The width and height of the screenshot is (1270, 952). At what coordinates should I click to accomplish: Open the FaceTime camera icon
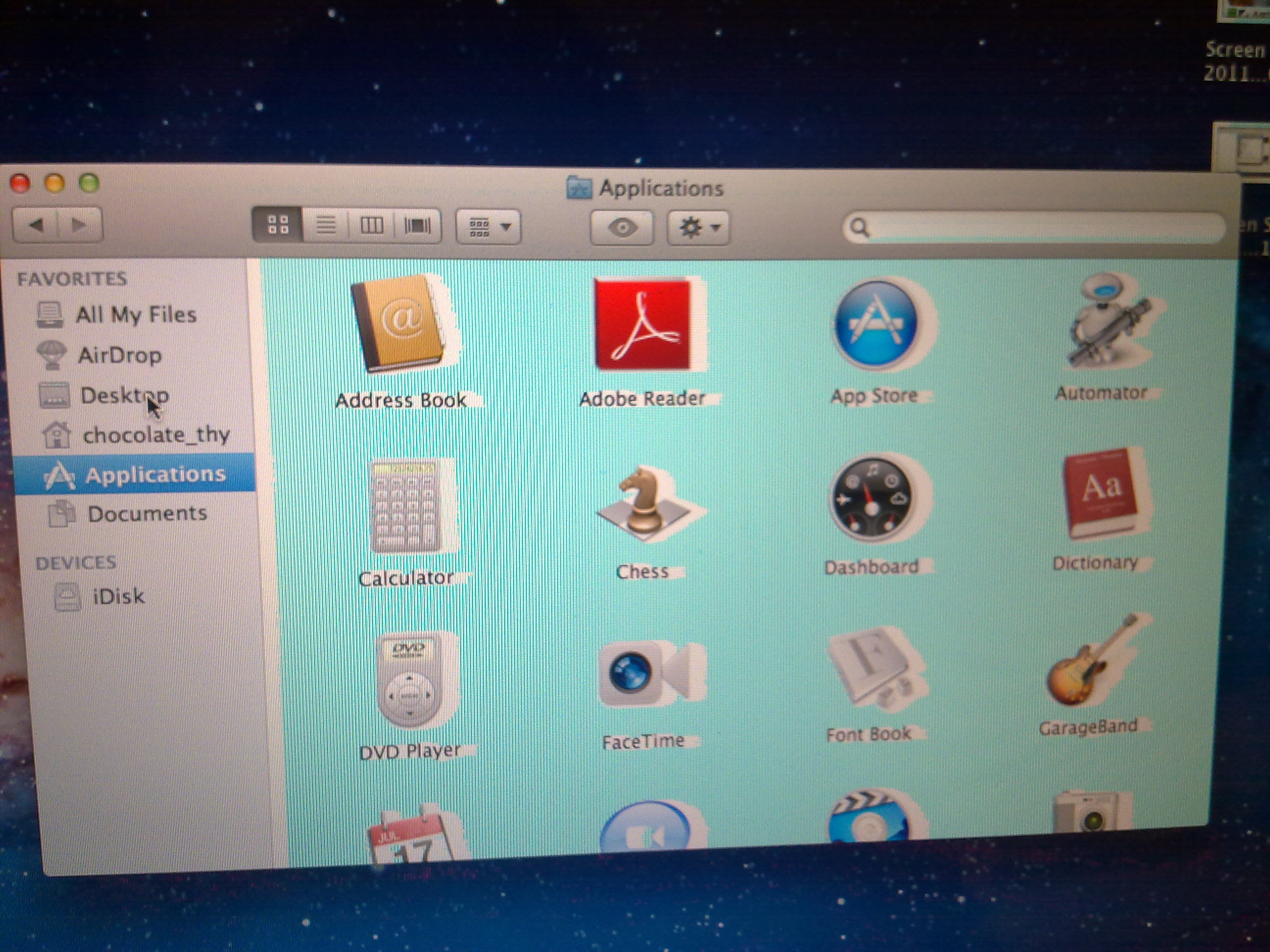click(x=644, y=674)
